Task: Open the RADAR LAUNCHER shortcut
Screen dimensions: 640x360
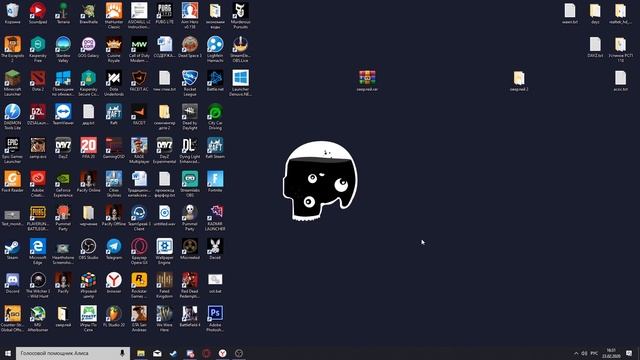Action: 215,218
